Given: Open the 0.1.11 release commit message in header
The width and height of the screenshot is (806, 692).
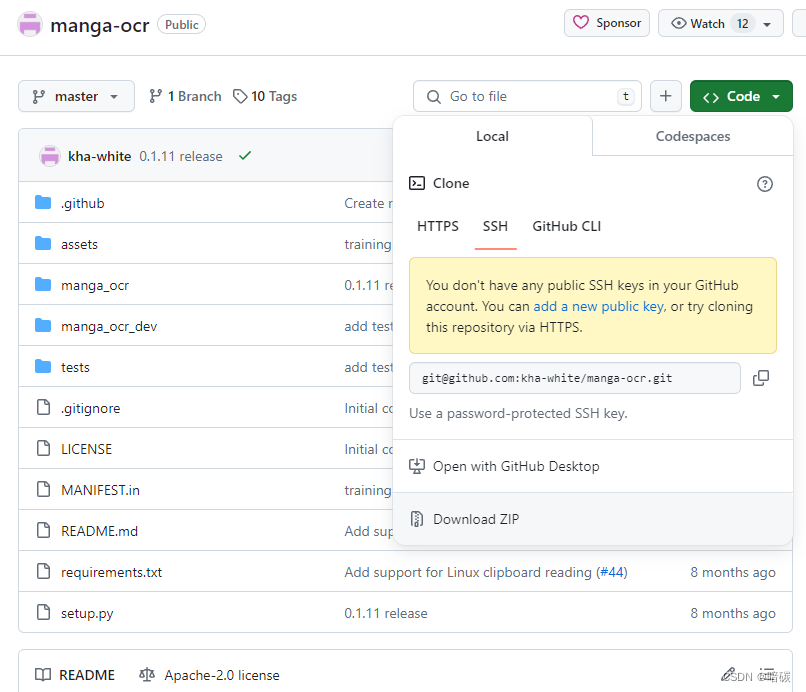Looking at the screenshot, I should click(181, 156).
